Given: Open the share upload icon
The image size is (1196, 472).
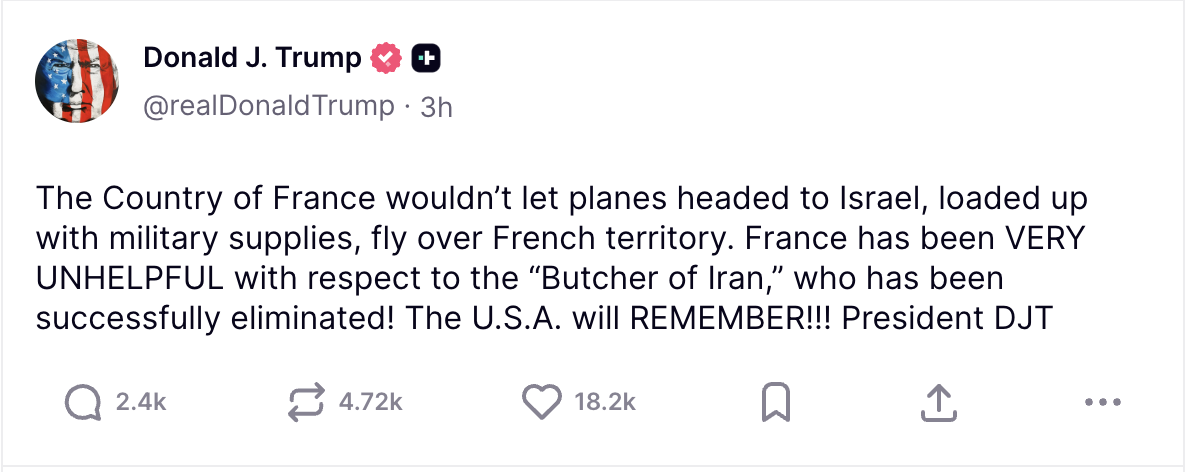Looking at the screenshot, I should (937, 403).
